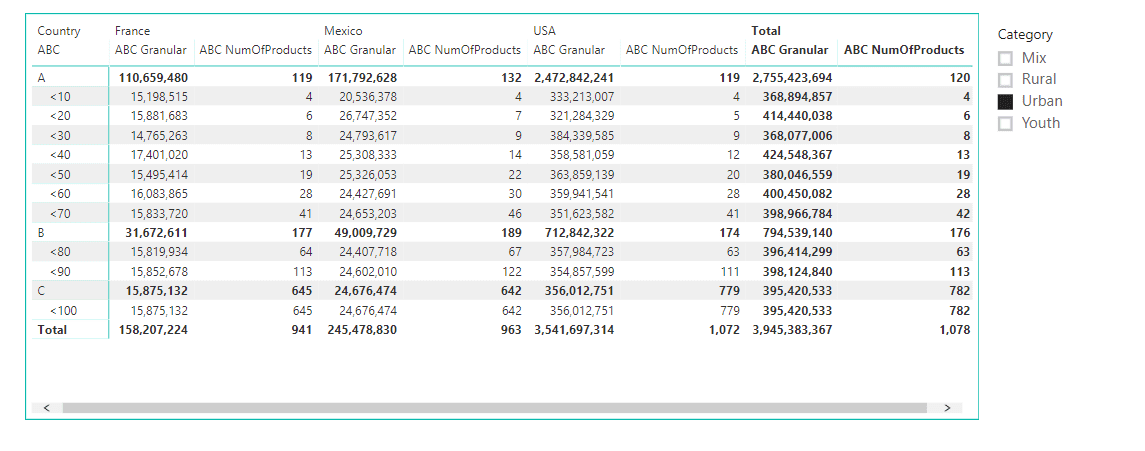Click the horizontal scrollbar thumb

(494, 408)
